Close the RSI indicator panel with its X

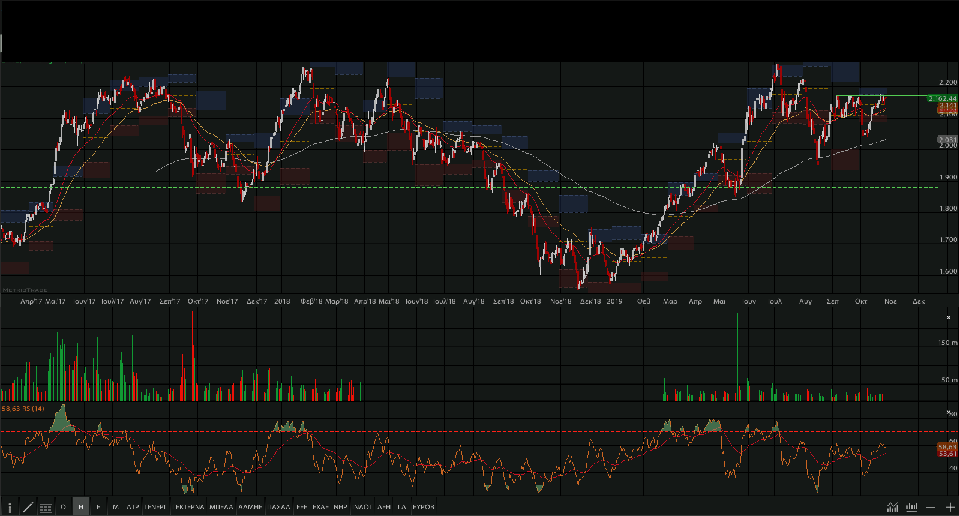click(948, 411)
